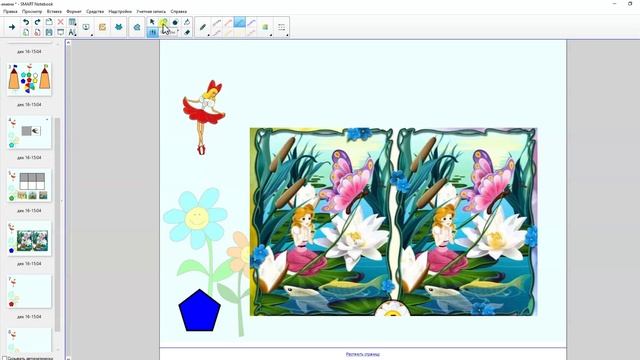Pick the purple line style
The height and width of the screenshot is (360, 640).
(x=251, y=22)
